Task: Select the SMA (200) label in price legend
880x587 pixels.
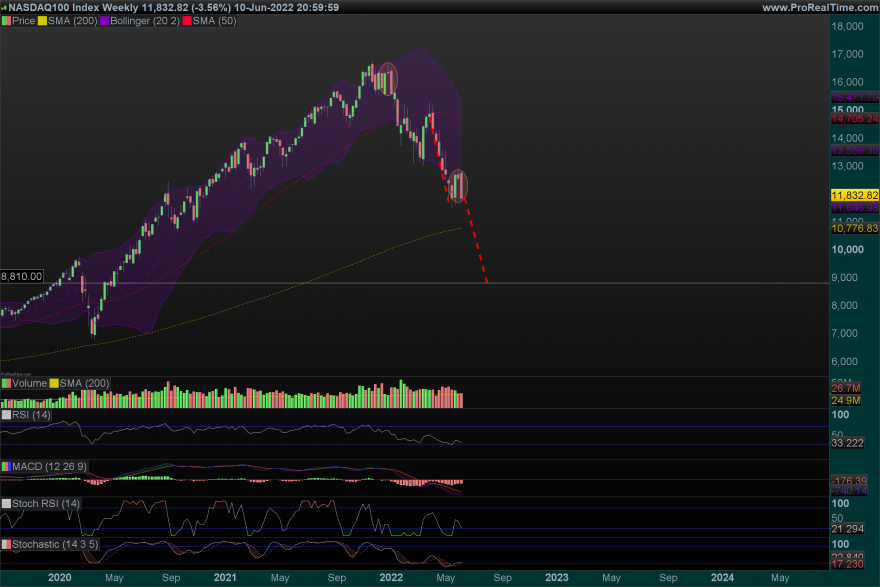Action: pos(72,21)
